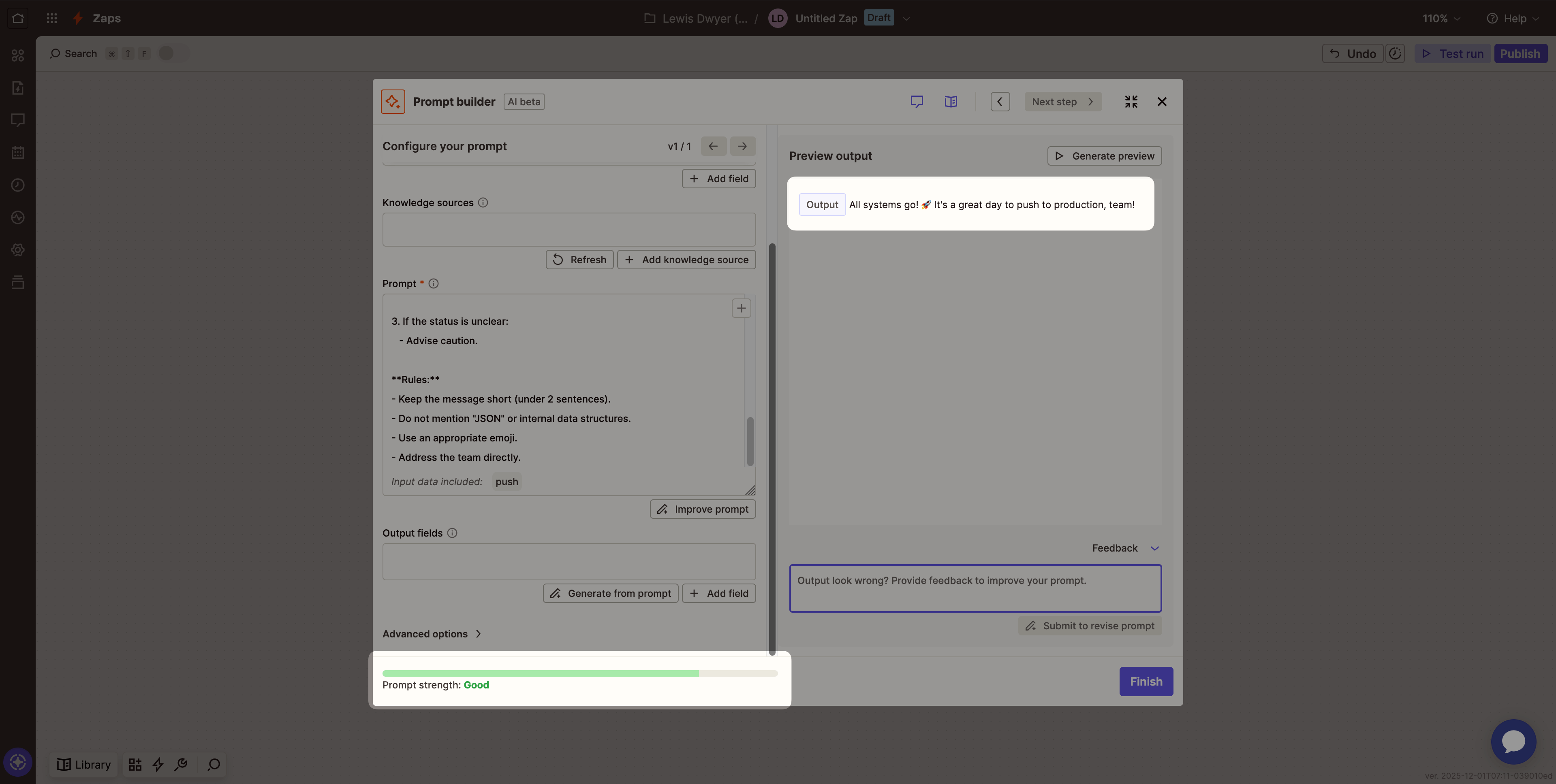Screen dimensions: 1556x784
Task: Open the 110% zoom dropdown
Action: [1440, 19]
